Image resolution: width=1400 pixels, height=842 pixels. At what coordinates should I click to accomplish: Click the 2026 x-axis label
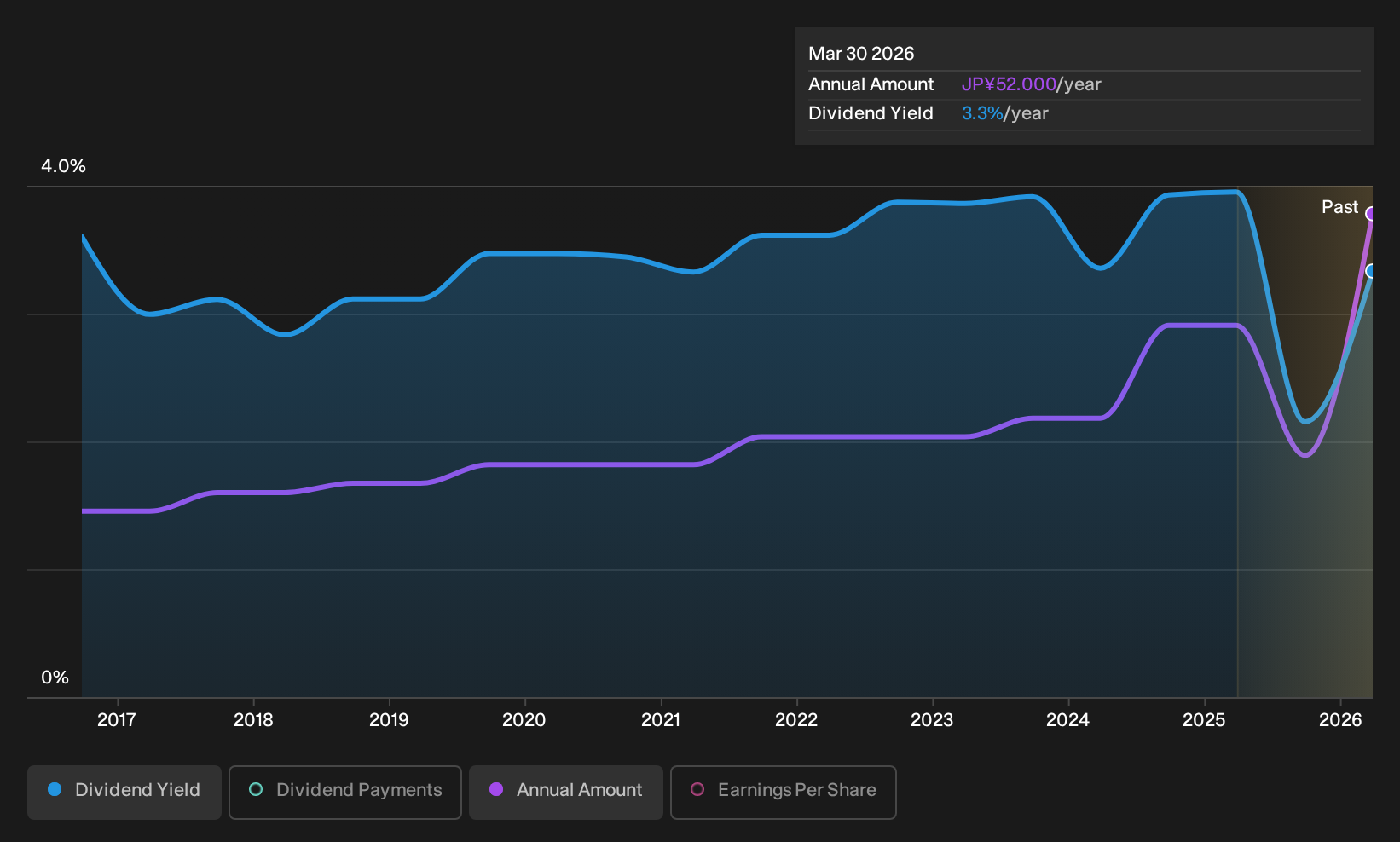click(x=1340, y=720)
